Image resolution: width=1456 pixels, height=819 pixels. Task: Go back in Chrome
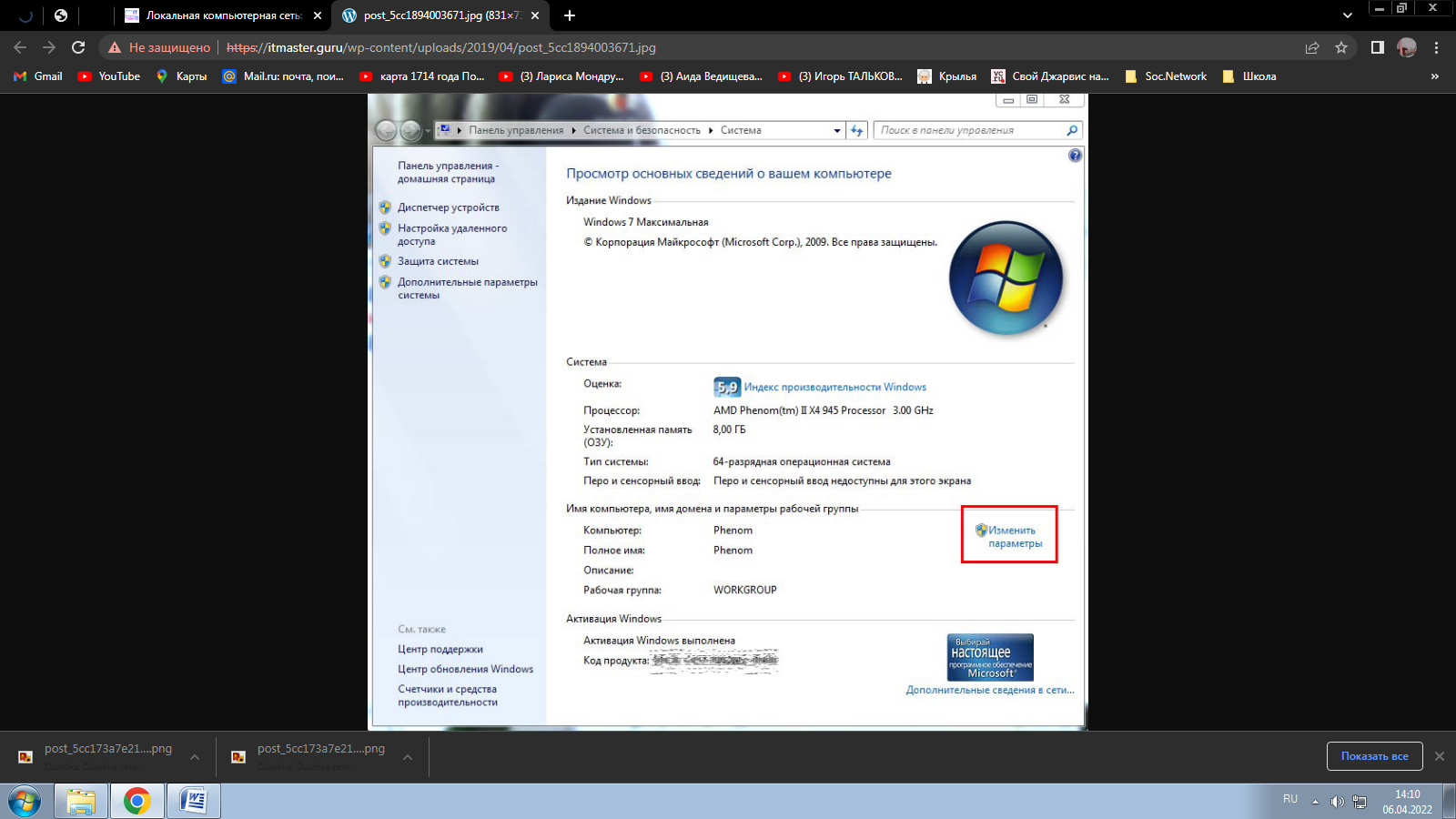20,47
